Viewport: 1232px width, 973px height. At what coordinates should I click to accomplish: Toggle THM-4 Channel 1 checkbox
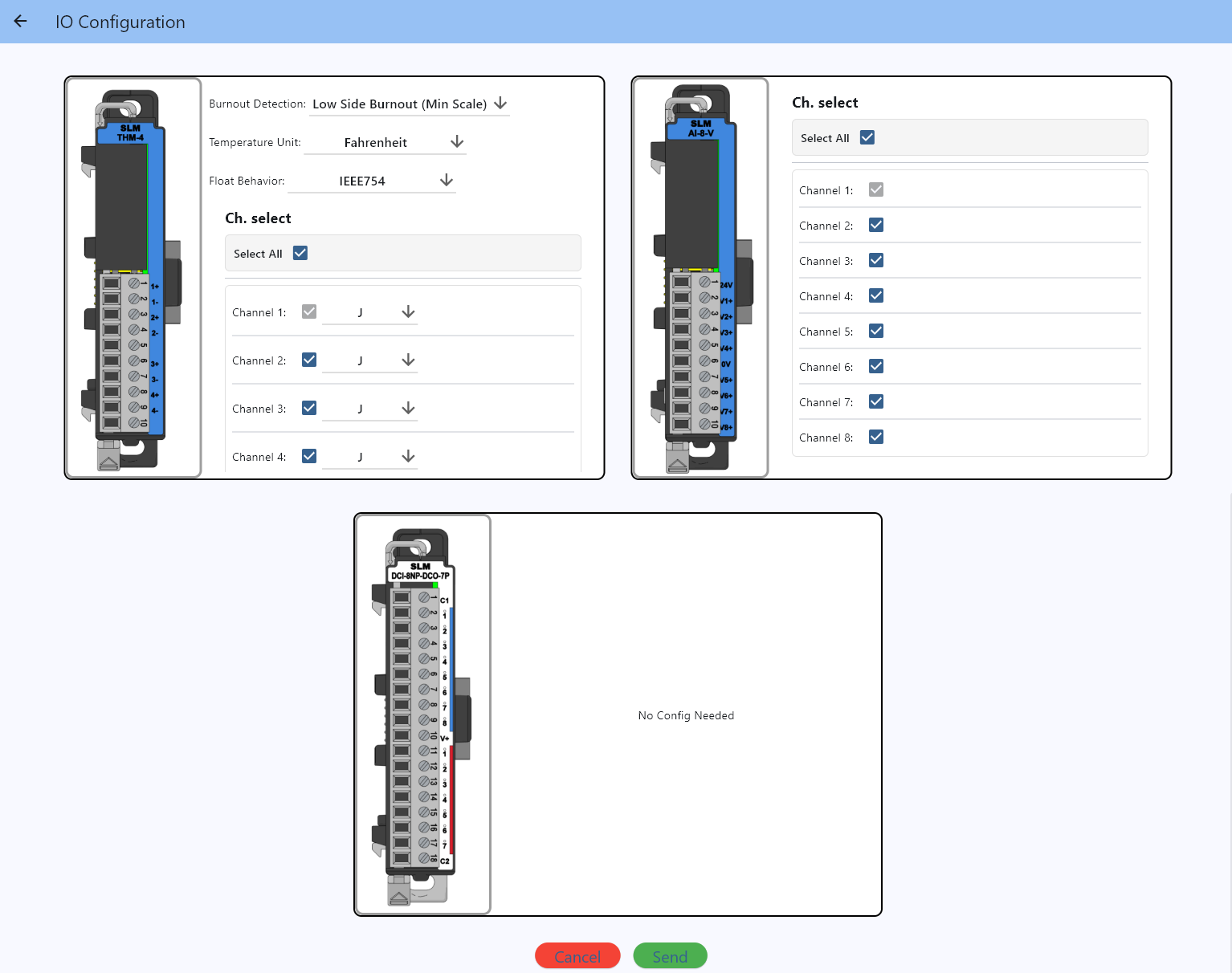(x=309, y=311)
